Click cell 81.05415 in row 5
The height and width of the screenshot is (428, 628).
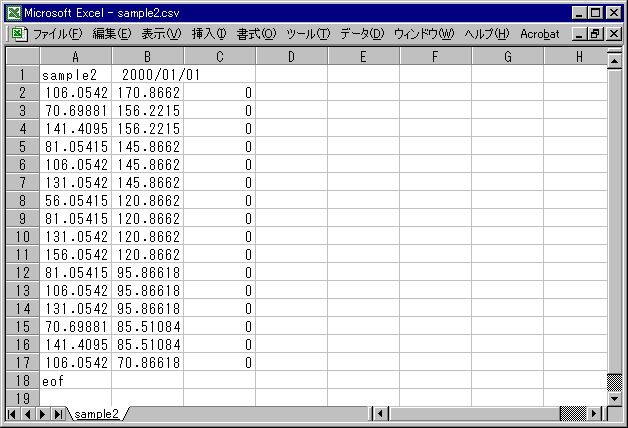(75, 147)
